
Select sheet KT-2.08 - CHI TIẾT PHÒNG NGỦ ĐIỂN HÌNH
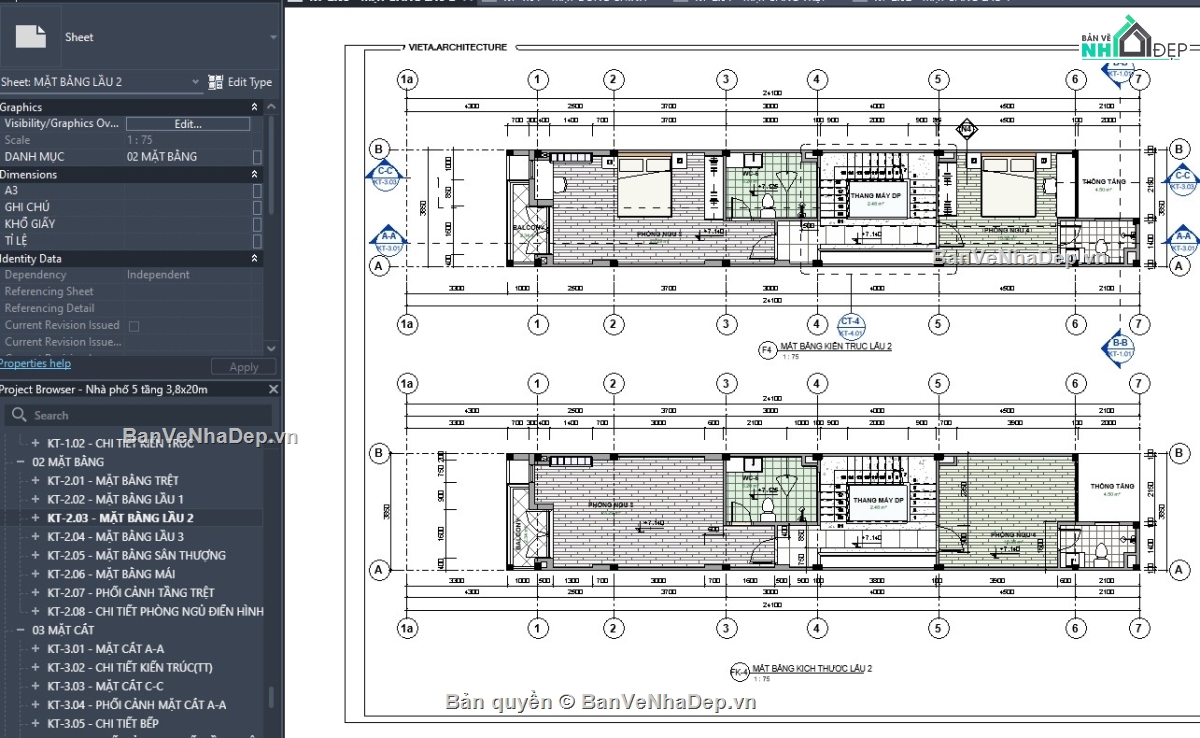155,611
